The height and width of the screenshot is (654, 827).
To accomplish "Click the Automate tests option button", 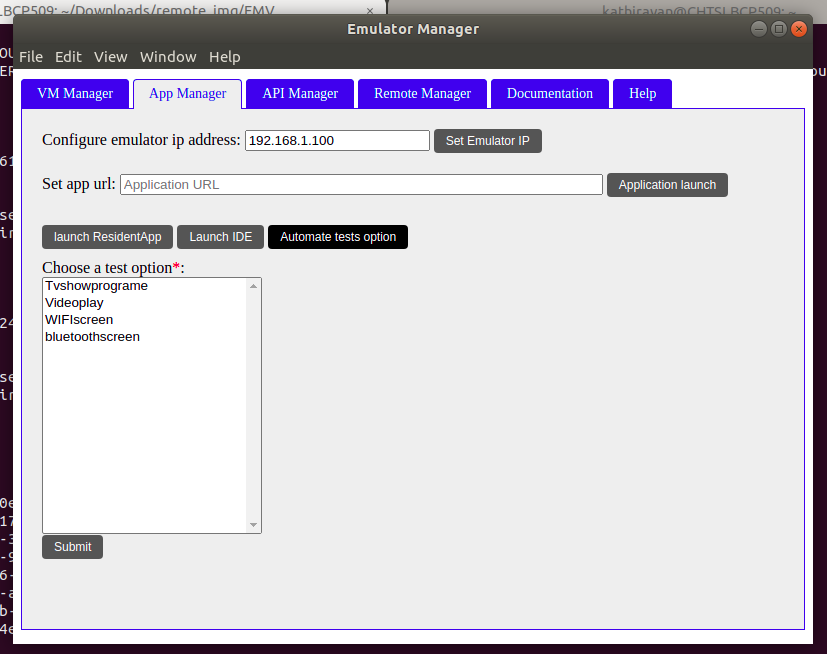I will click(338, 237).
